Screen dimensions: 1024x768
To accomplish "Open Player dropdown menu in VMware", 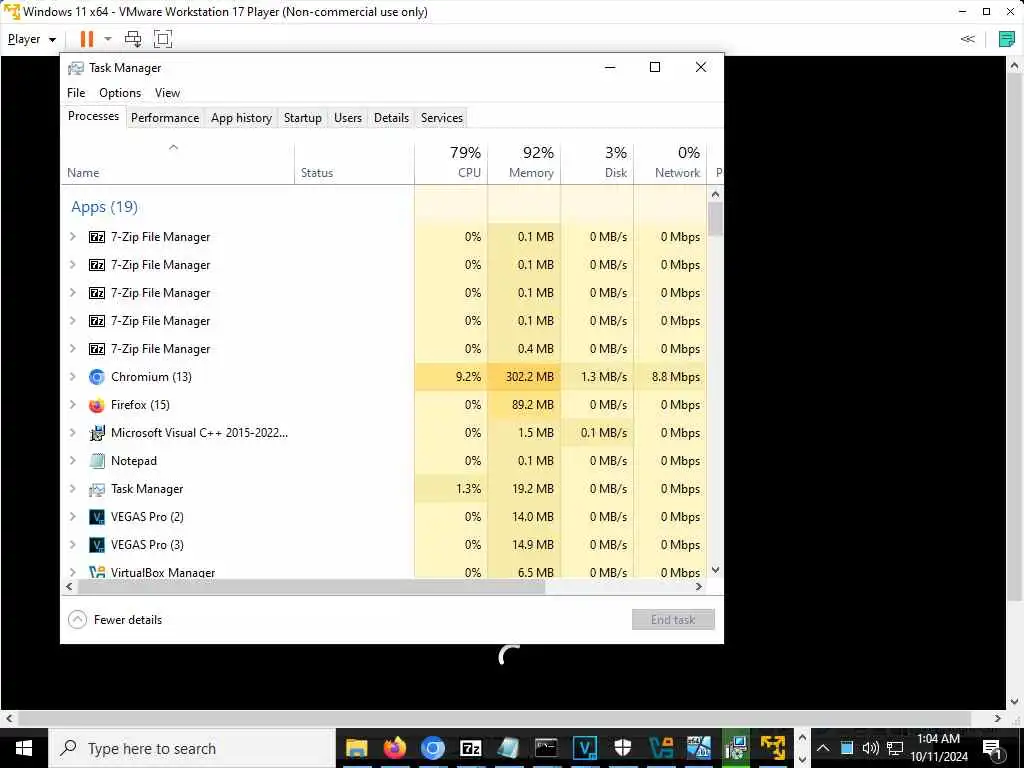I will (x=31, y=39).
